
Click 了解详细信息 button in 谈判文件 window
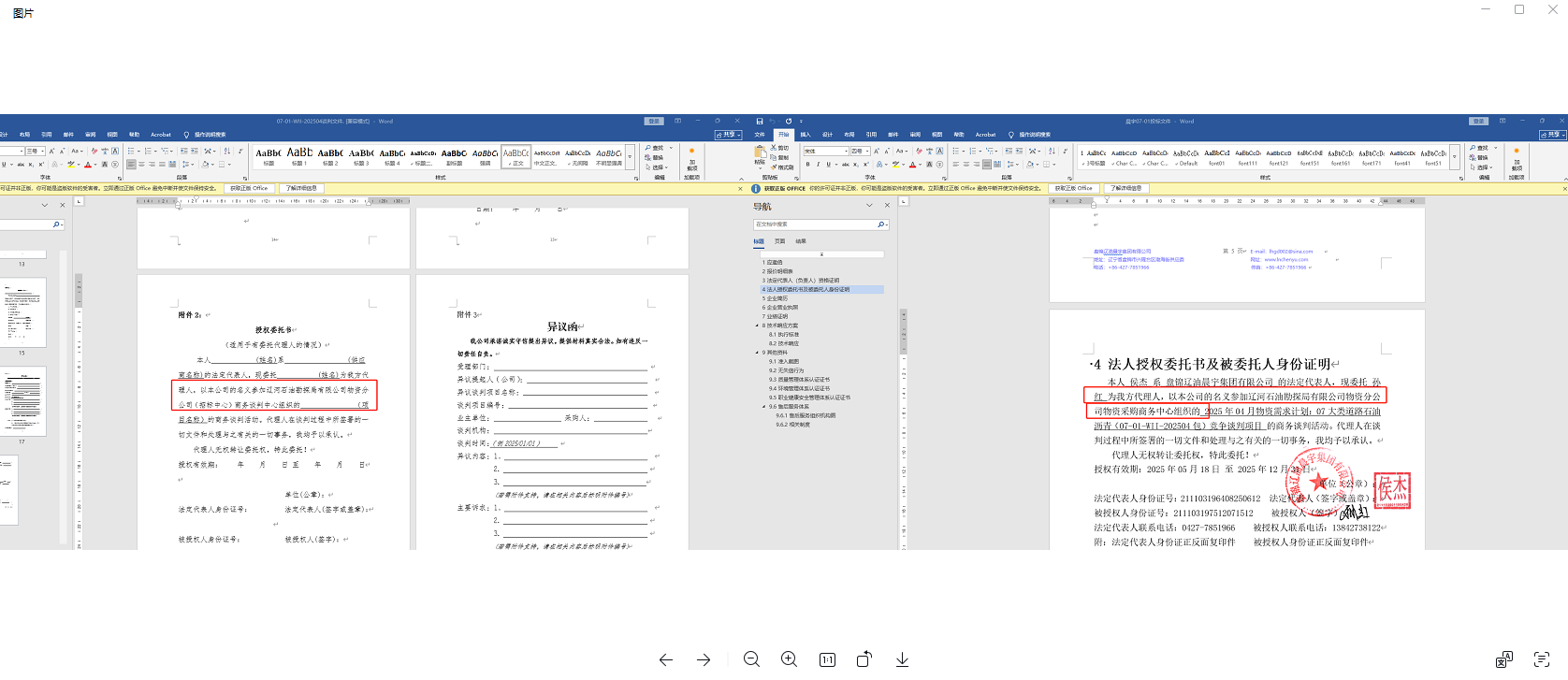302,188
